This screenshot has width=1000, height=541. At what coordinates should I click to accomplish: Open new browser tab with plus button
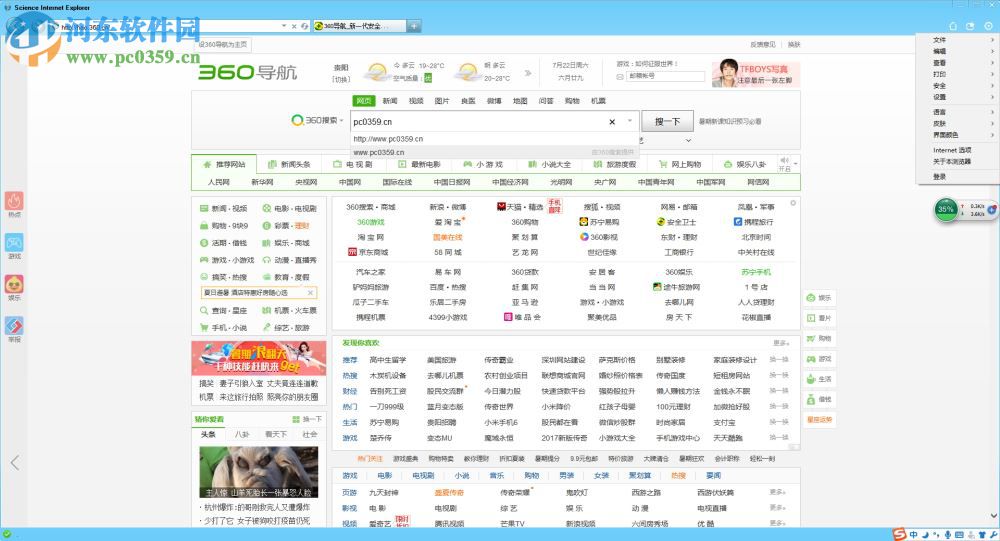tap(414, 26)
